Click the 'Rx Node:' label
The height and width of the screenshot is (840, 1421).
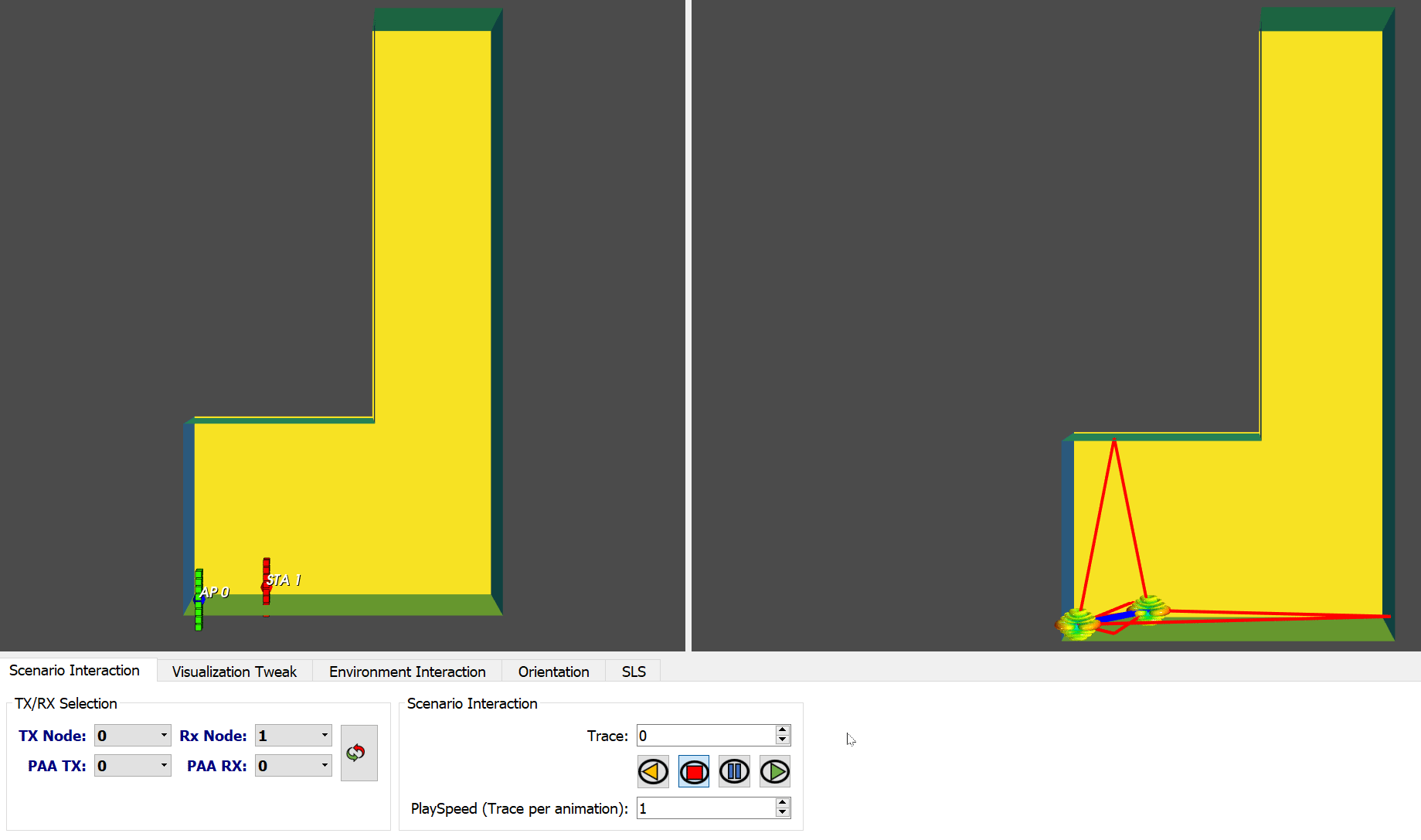213,736
